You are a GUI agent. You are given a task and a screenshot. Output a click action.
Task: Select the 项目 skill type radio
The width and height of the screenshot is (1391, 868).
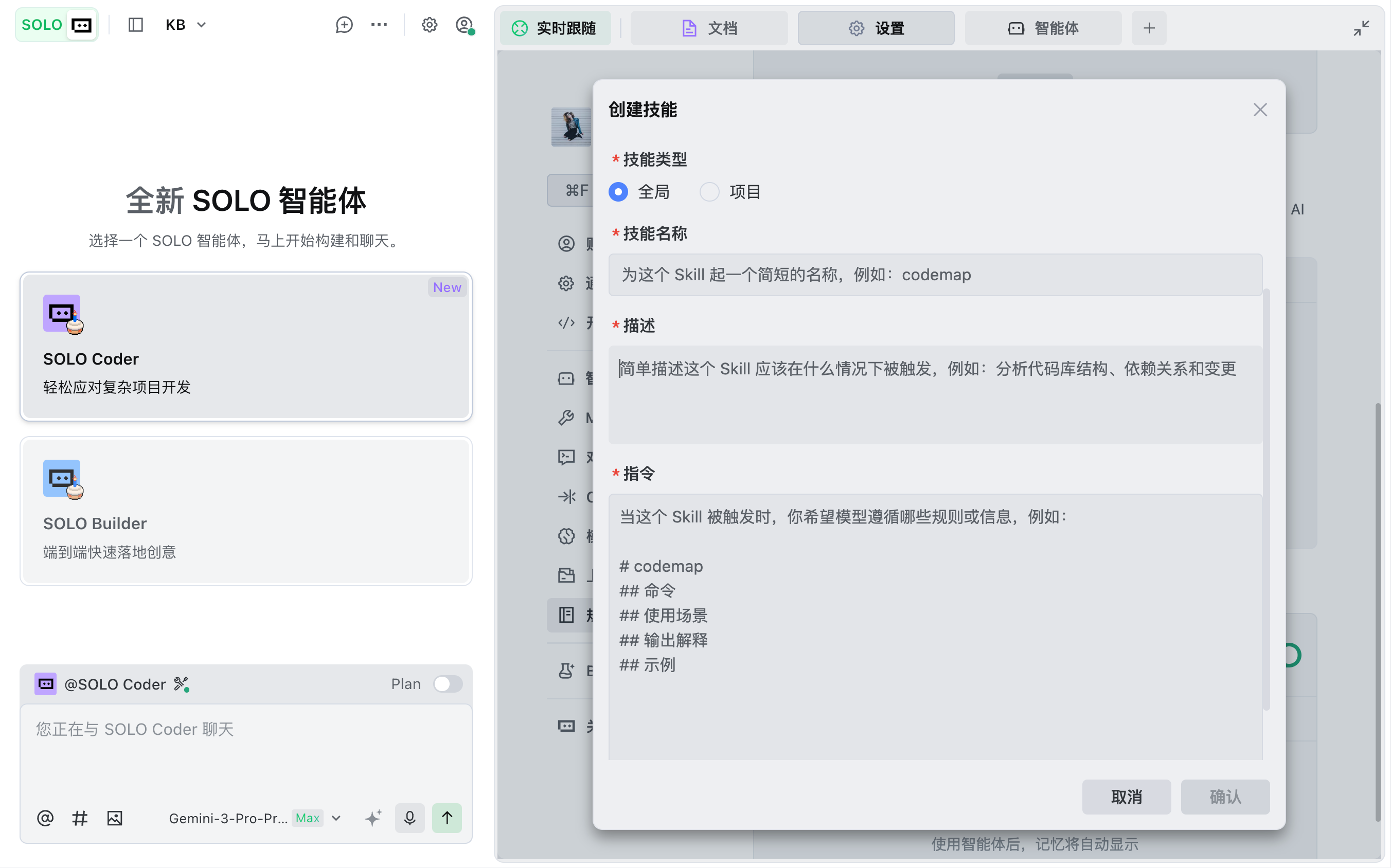tap(709, 192)
